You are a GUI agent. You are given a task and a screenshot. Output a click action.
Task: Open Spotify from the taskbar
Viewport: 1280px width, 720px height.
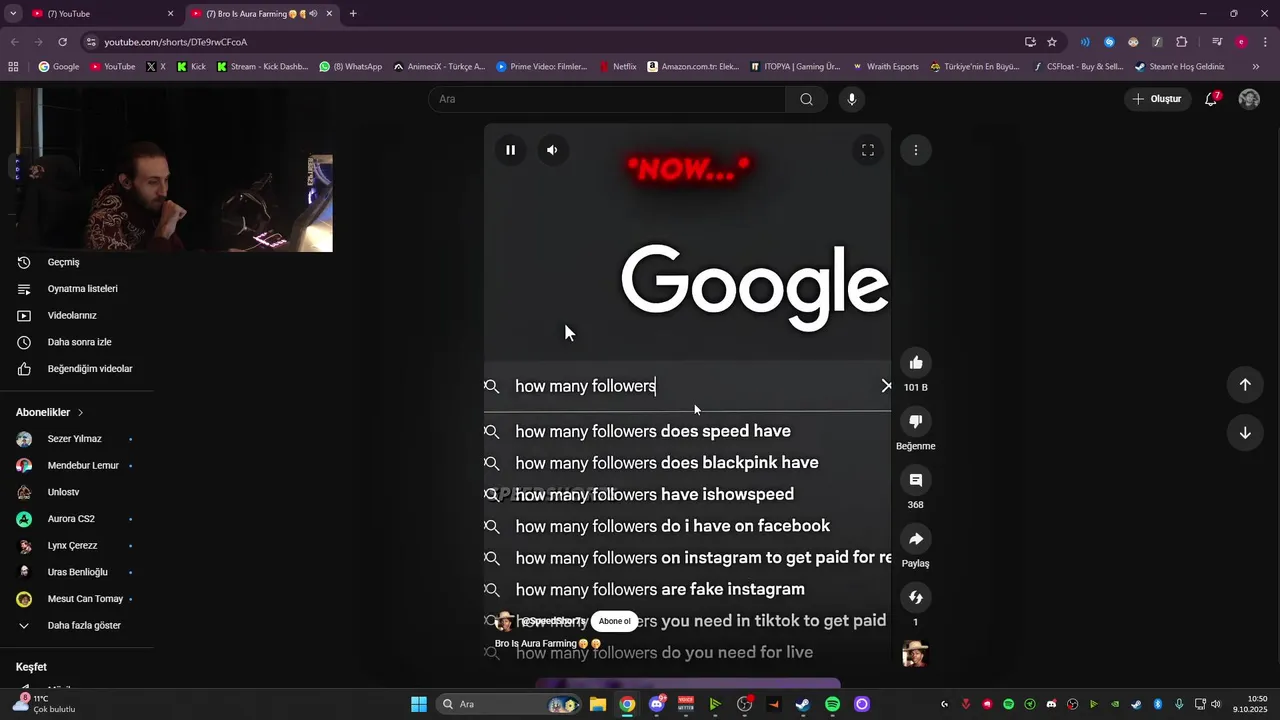click(832, 704)
